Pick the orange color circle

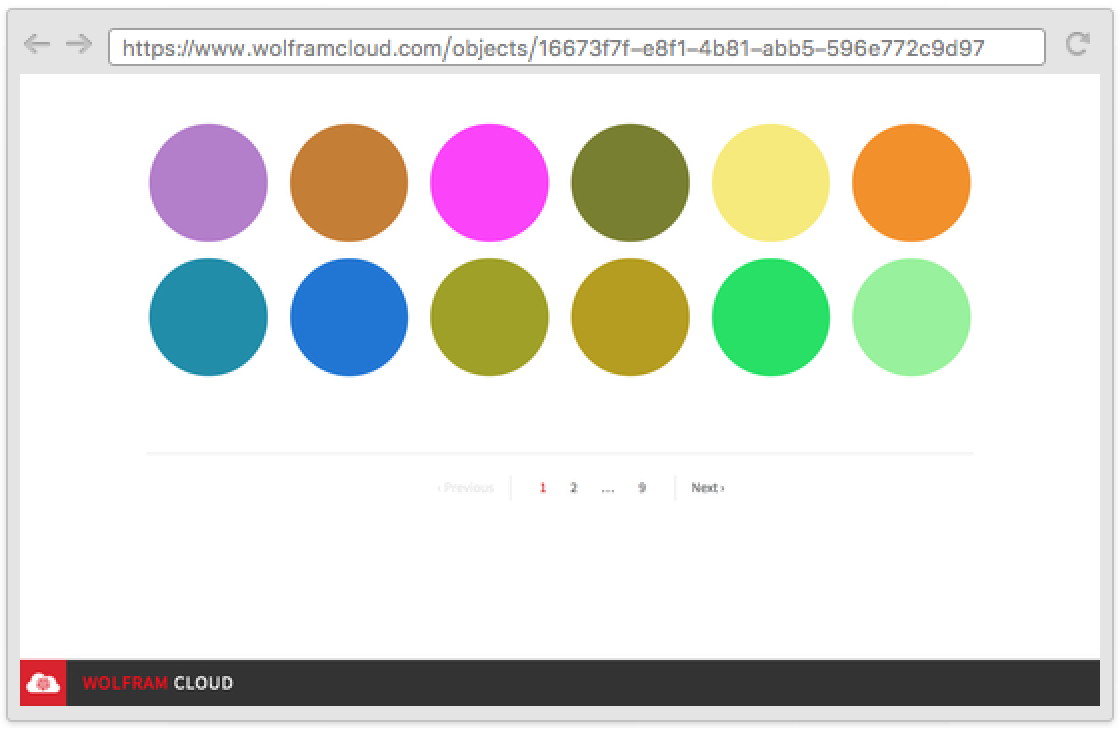(x=911, y=183)
